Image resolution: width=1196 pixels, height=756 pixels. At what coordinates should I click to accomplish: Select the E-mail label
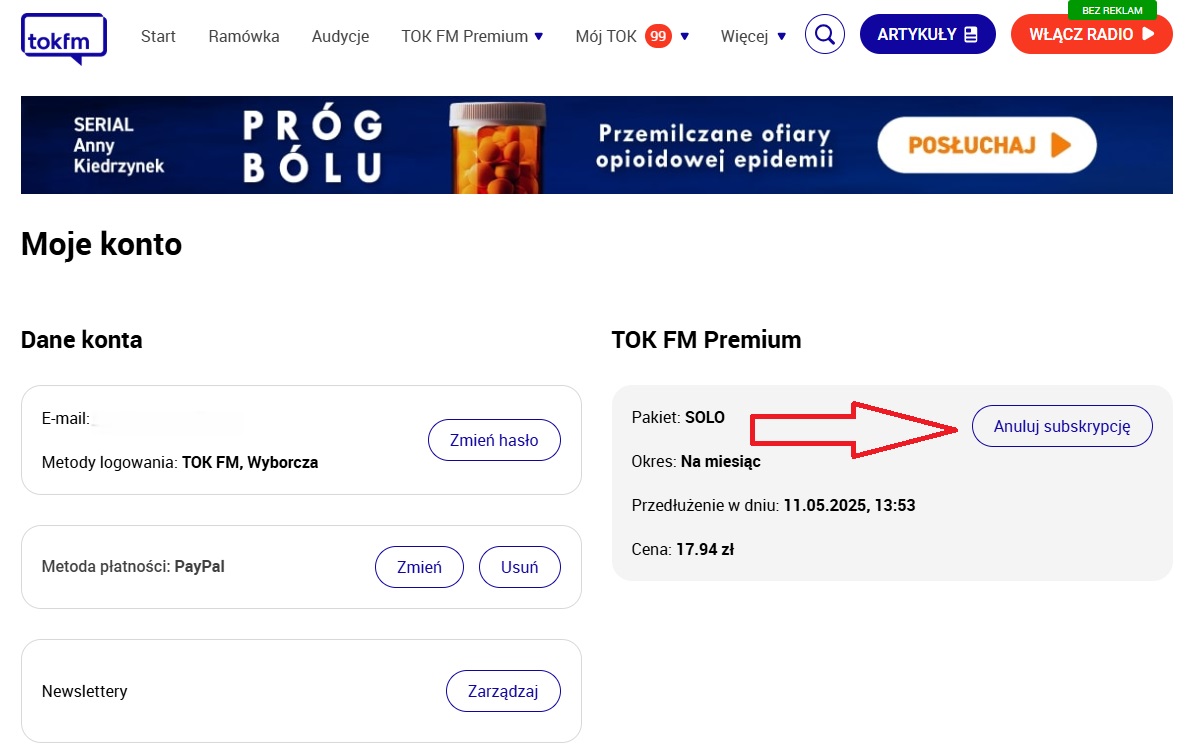(x=66, y=418)
